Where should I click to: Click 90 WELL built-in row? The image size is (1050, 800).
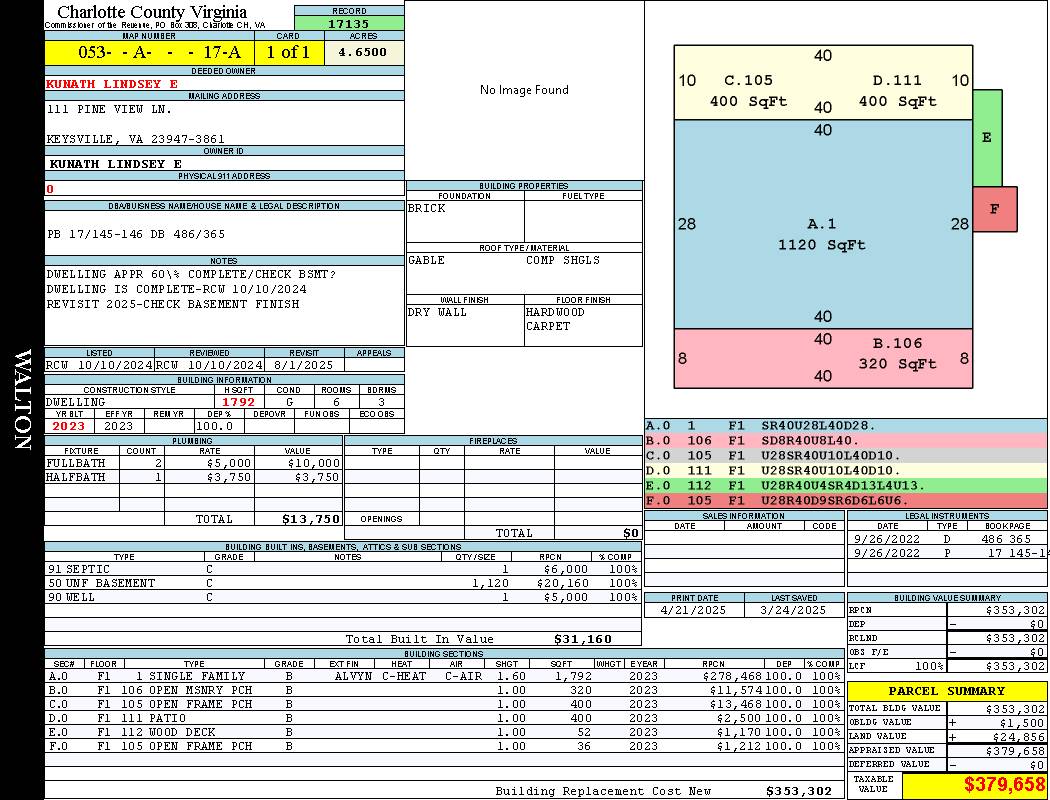point(343,597)
